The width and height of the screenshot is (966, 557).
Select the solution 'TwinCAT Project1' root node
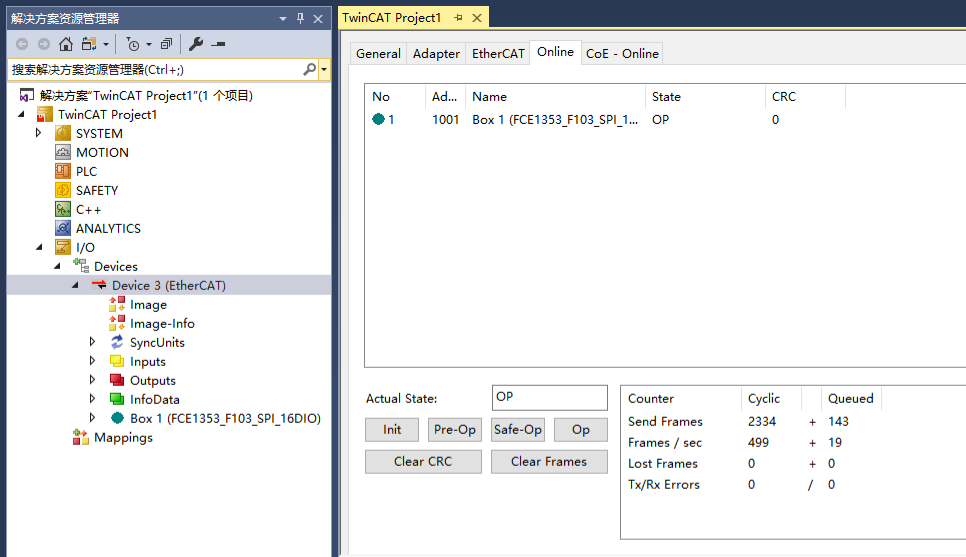click(146, 96)
